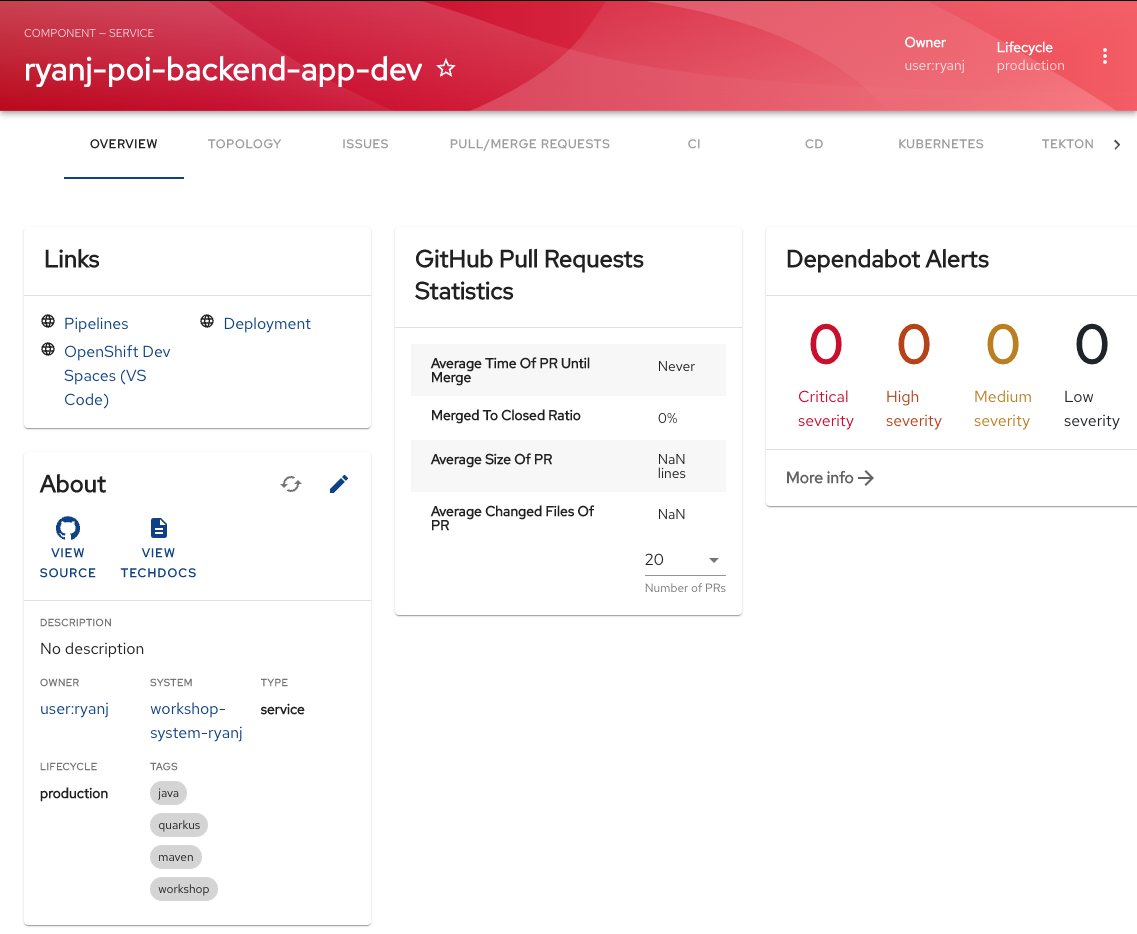Click the globe icon beside Pipelines
1137x934 pixels.
point(48,321)
